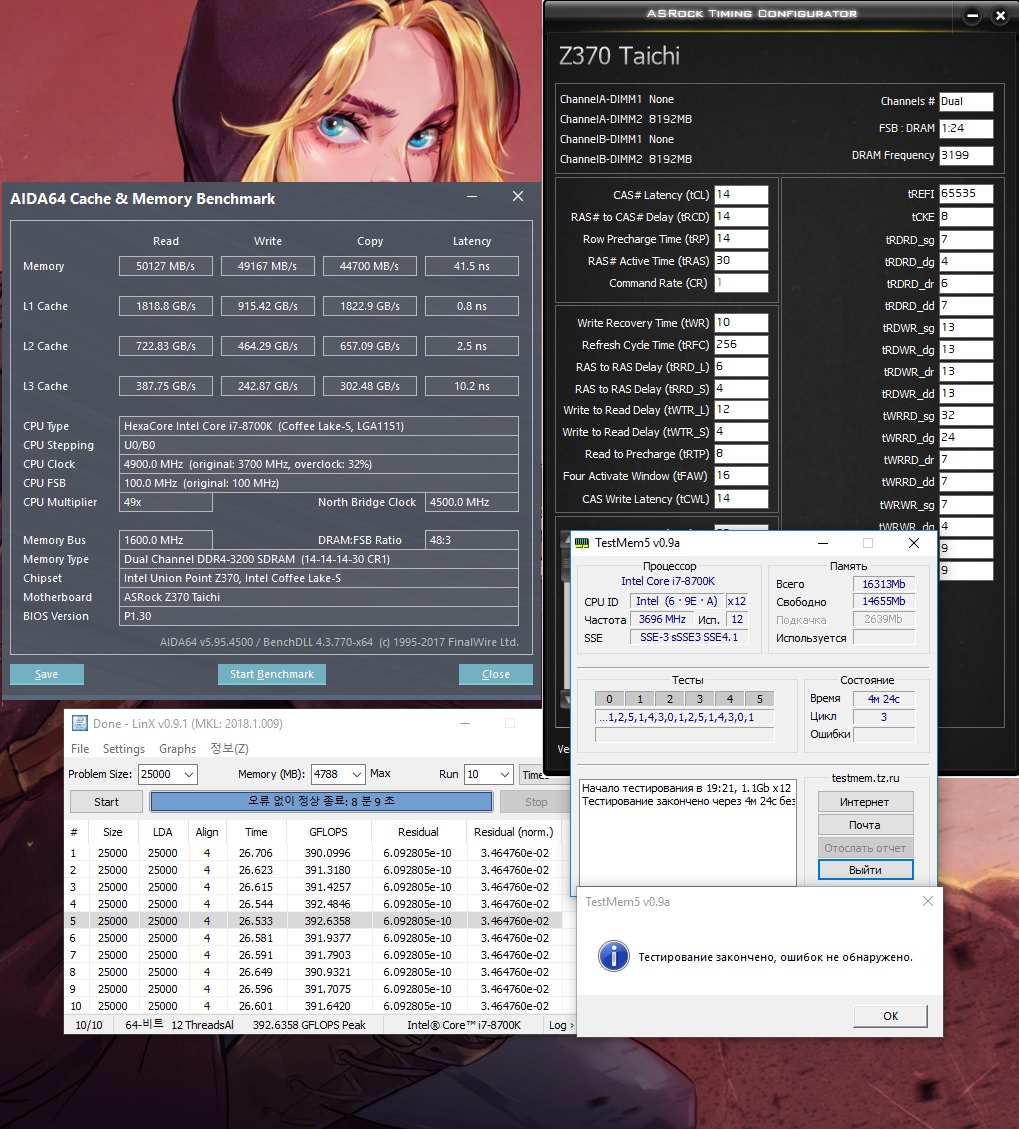Image resolution: width=1019 pixels, height=1129 pixels.
Task: Click the FSB : DRAM ratio field
Action: pyautogui.click(x=966, y=128)
